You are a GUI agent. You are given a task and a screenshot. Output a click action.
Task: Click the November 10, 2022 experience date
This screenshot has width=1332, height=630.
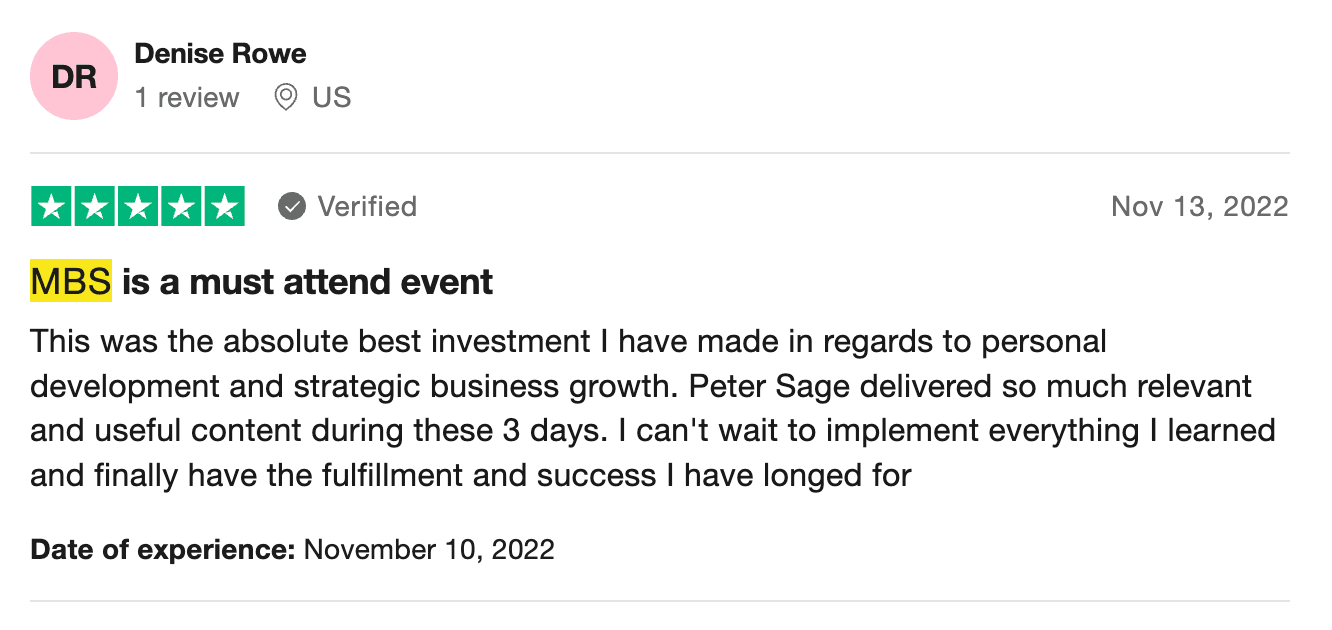pos(429,549)
